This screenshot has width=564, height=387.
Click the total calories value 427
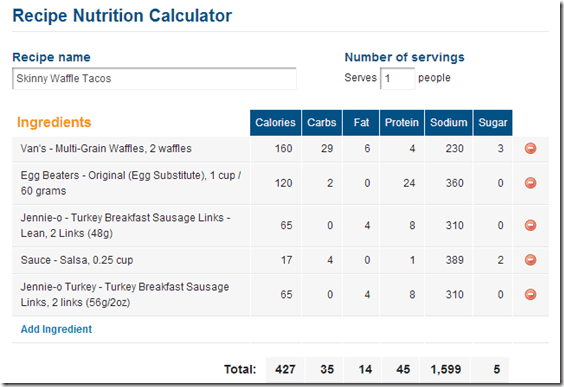[285, 369]
